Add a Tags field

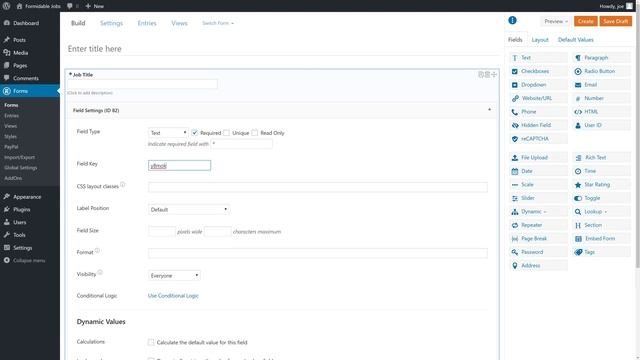click(x=601, y=252)
